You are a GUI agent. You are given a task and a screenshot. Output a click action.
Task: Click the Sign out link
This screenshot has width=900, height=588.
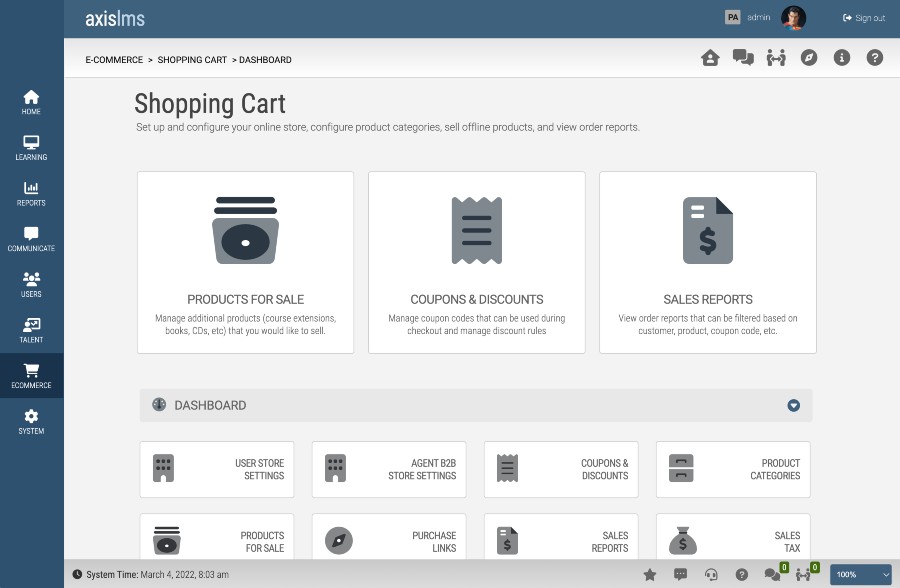(863, 18)
